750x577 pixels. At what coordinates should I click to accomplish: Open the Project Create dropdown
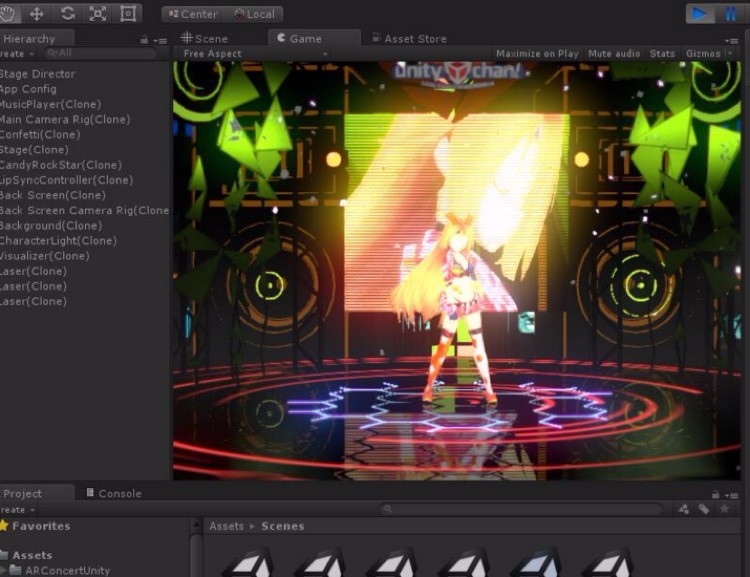pos(17,510)
